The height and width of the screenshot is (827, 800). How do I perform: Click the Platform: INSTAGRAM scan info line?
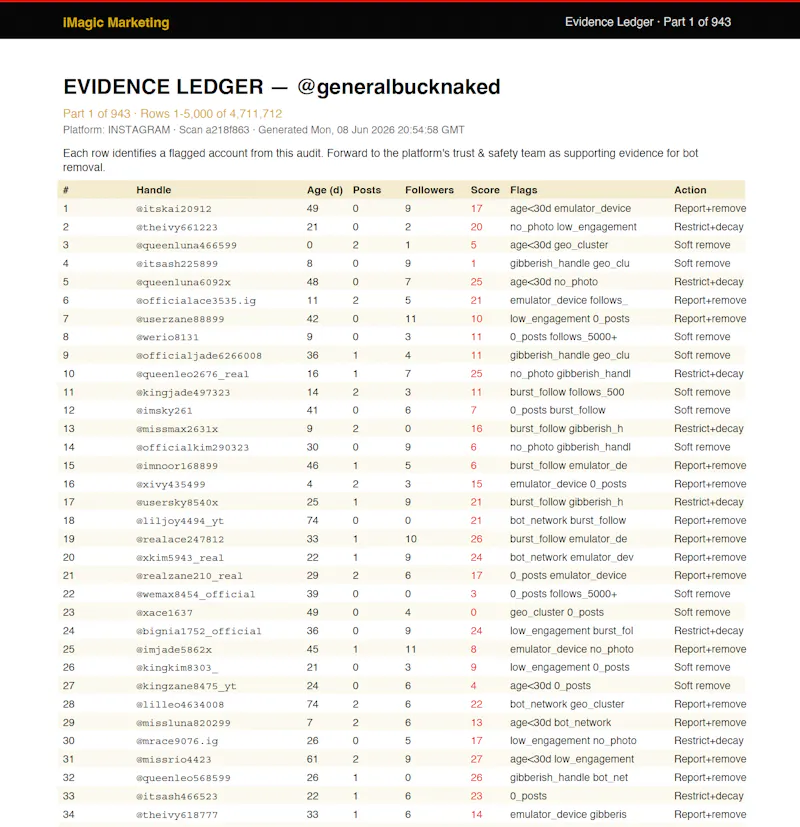tap(264, 130)
